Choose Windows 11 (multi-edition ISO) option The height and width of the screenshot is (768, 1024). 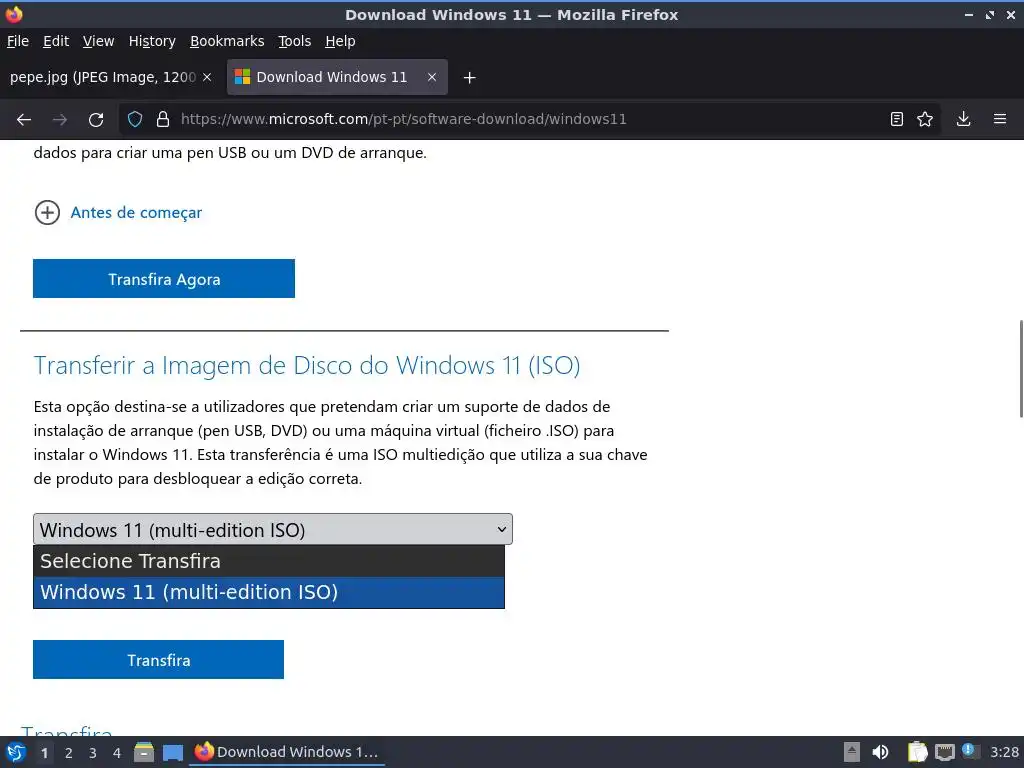269,592
